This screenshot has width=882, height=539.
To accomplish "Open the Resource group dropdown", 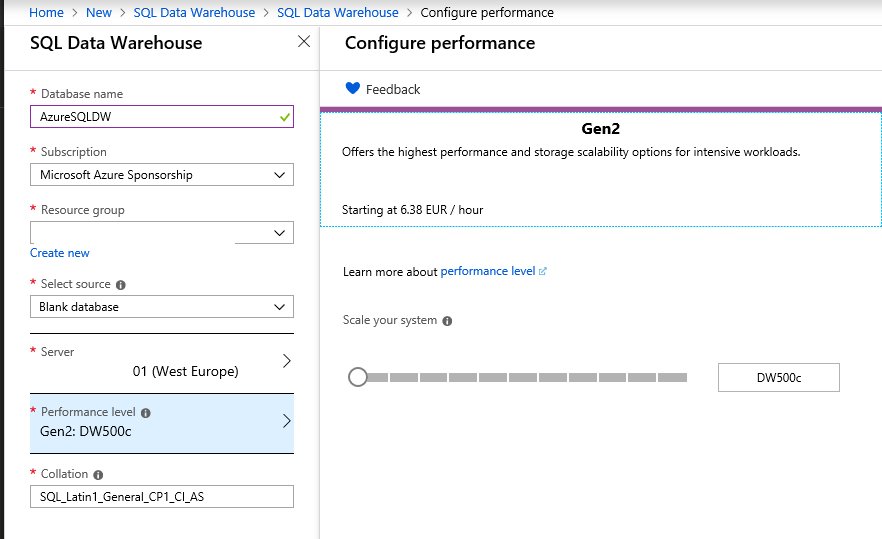I will (279, 233).
